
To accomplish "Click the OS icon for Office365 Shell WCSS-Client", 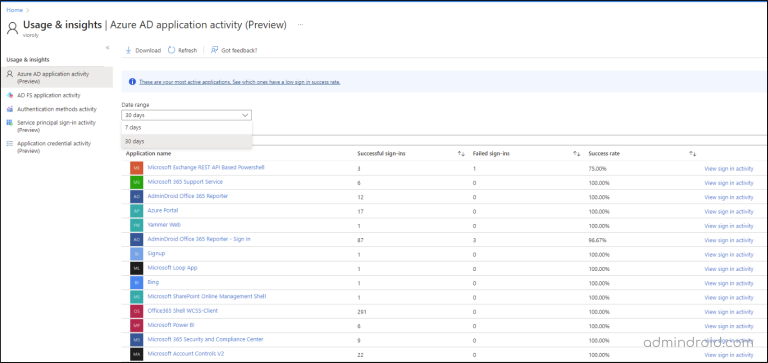I will 137,312.
